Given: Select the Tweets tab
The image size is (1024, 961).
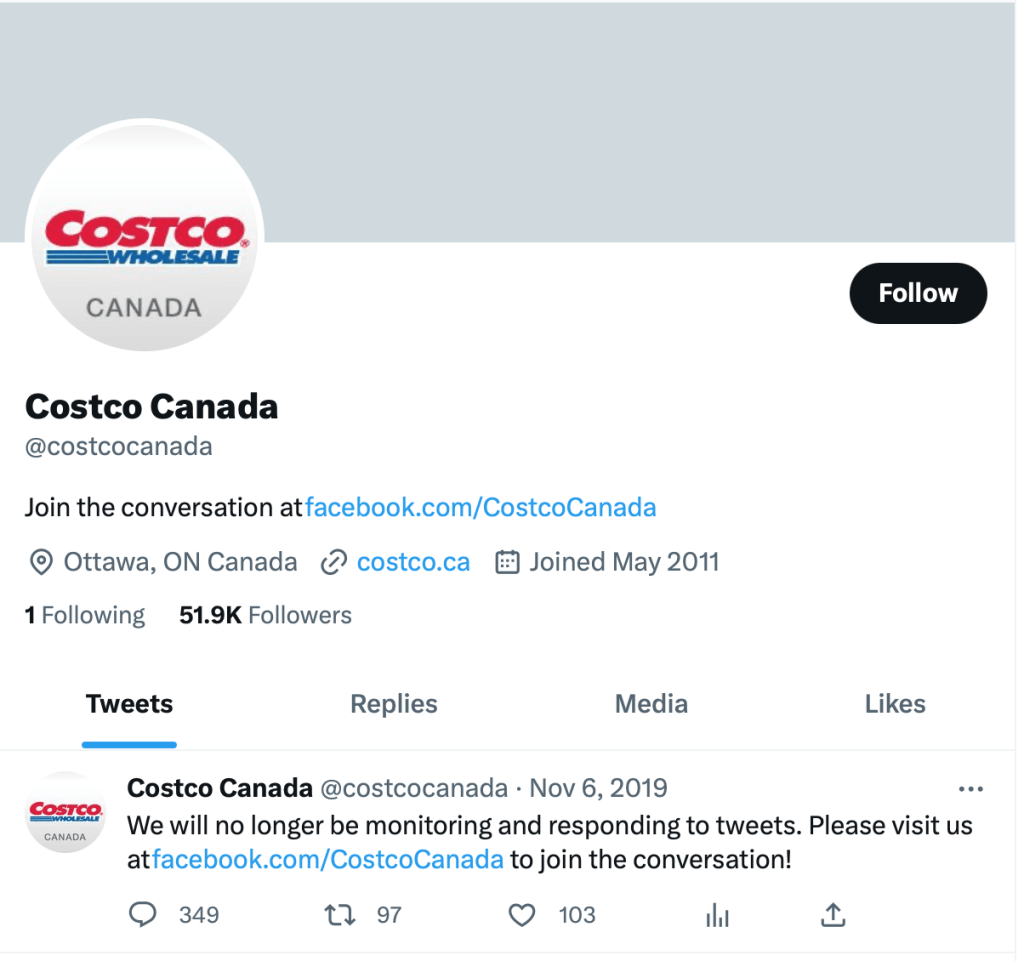Looking at the screenshot, I should [129, 704].
